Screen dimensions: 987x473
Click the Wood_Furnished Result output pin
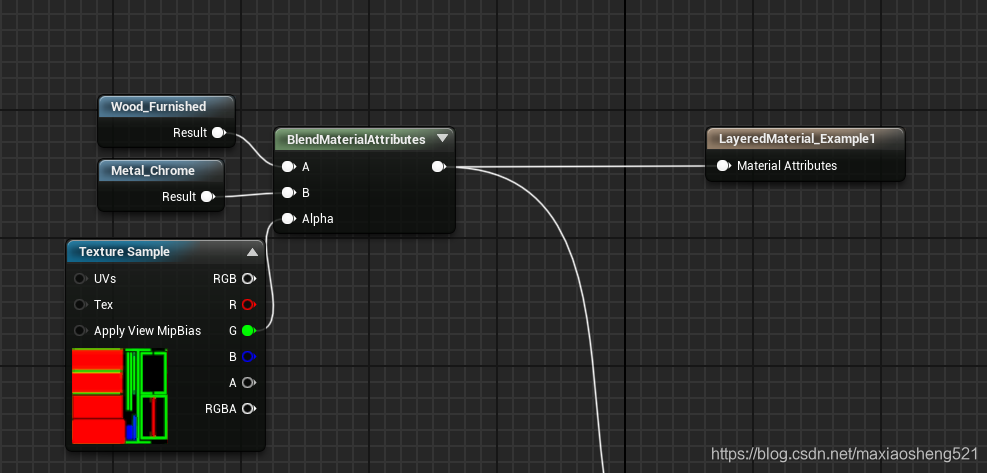[218, 133]
